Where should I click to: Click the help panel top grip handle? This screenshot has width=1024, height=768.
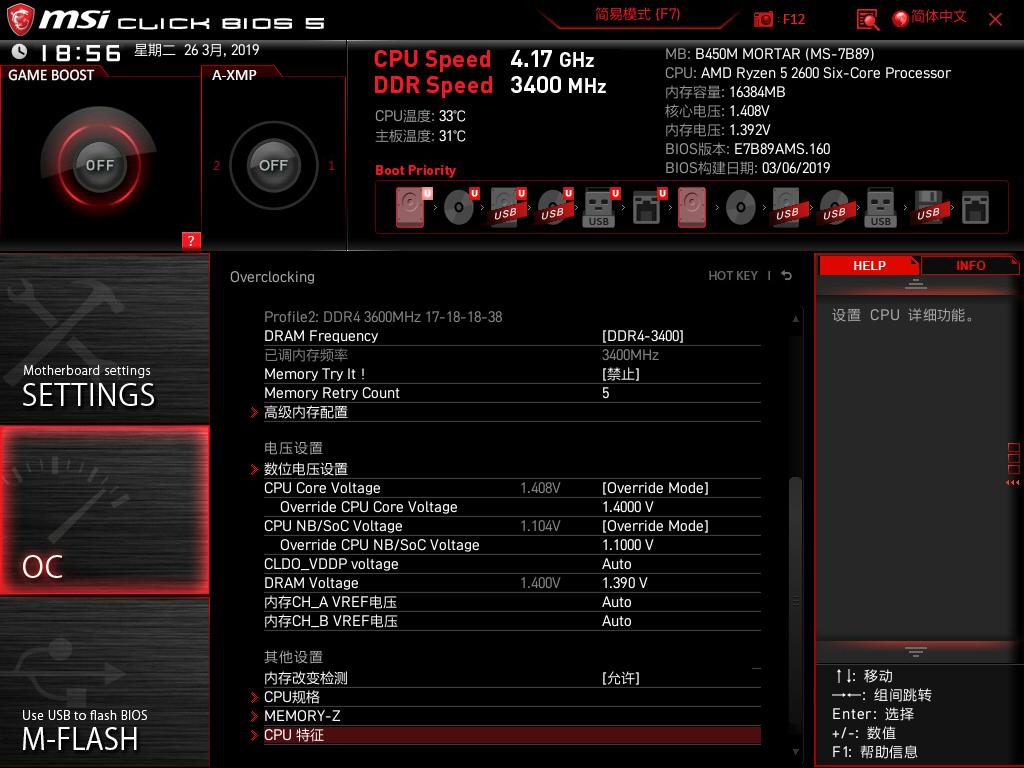916,284
